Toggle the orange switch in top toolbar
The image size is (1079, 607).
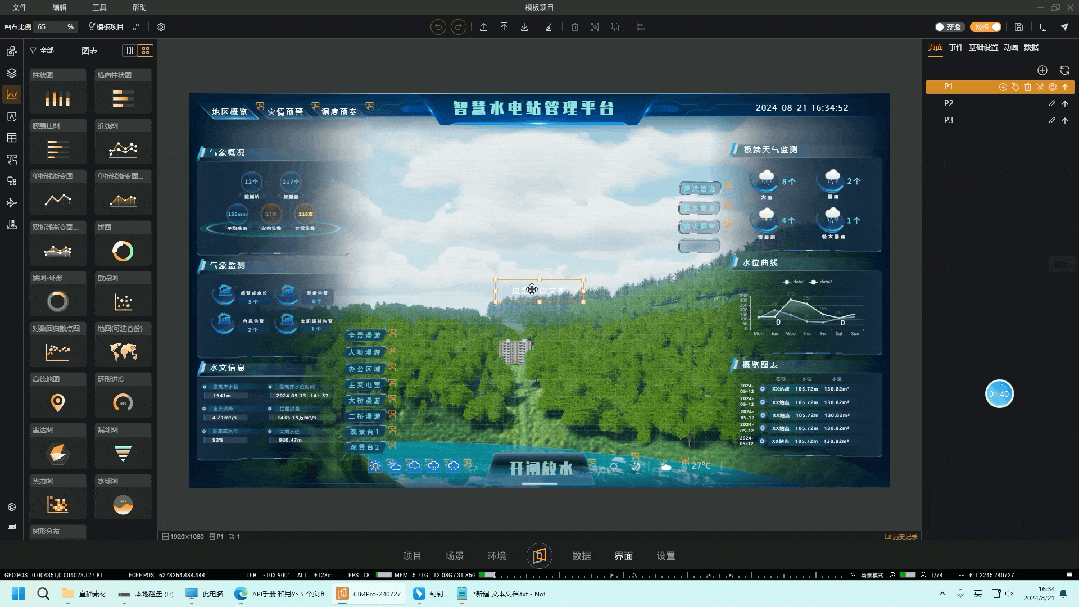[985, 27]
